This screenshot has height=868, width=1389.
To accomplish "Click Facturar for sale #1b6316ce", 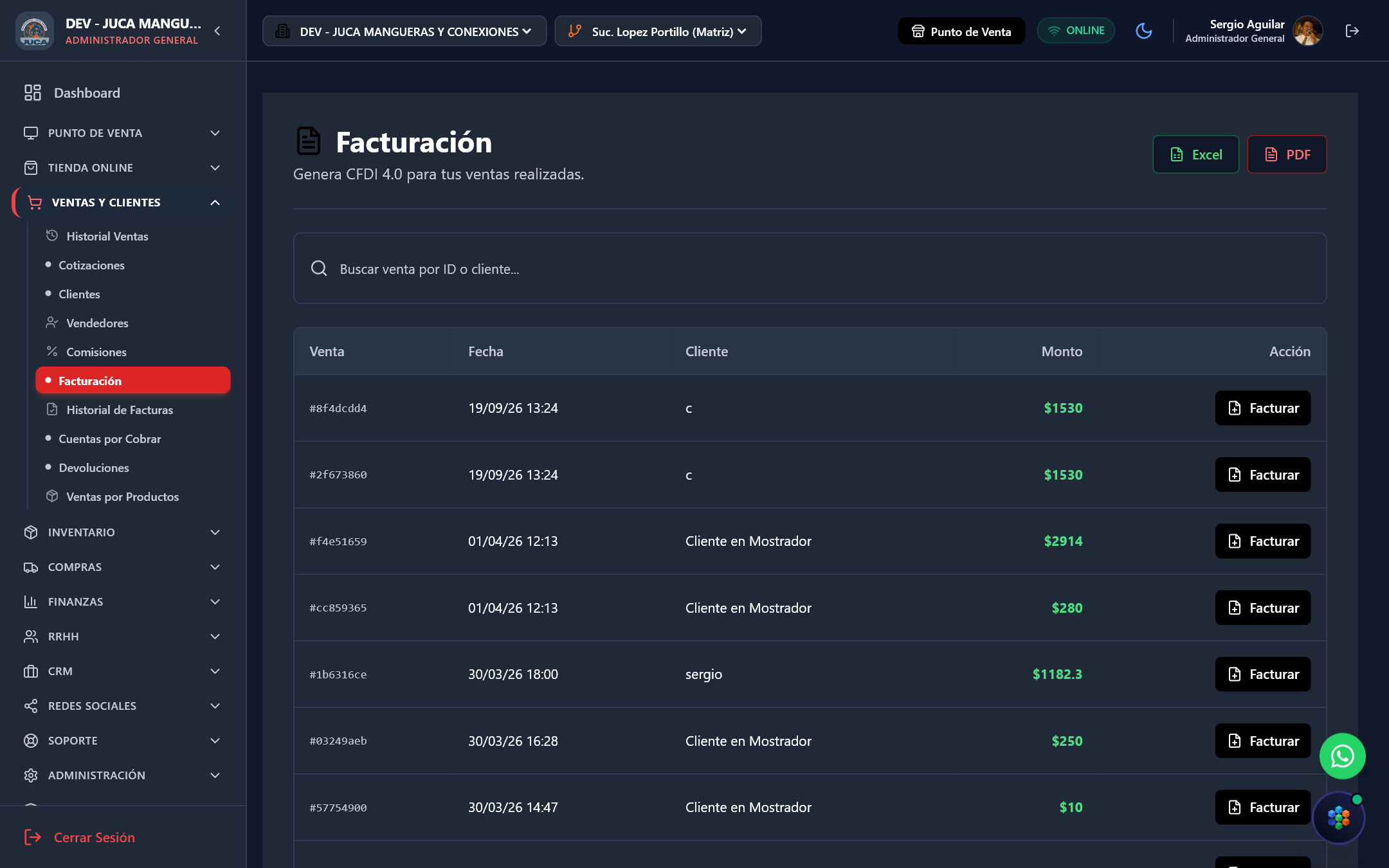I will point(1262,674).
